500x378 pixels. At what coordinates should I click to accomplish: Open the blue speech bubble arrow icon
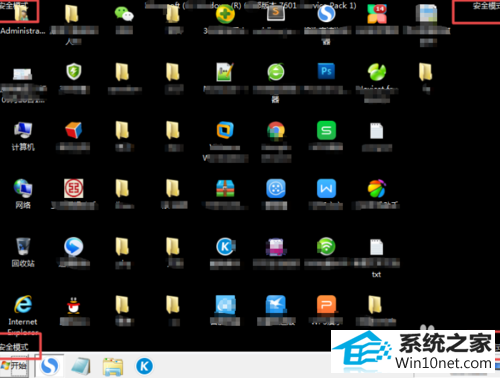[74, 247]
